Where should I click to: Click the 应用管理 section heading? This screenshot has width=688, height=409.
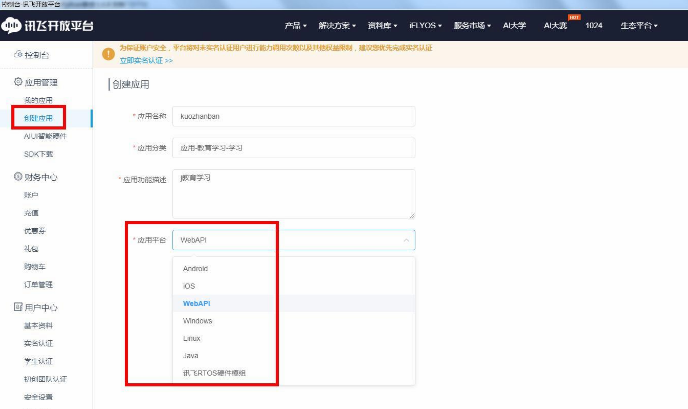pos(41,82)
